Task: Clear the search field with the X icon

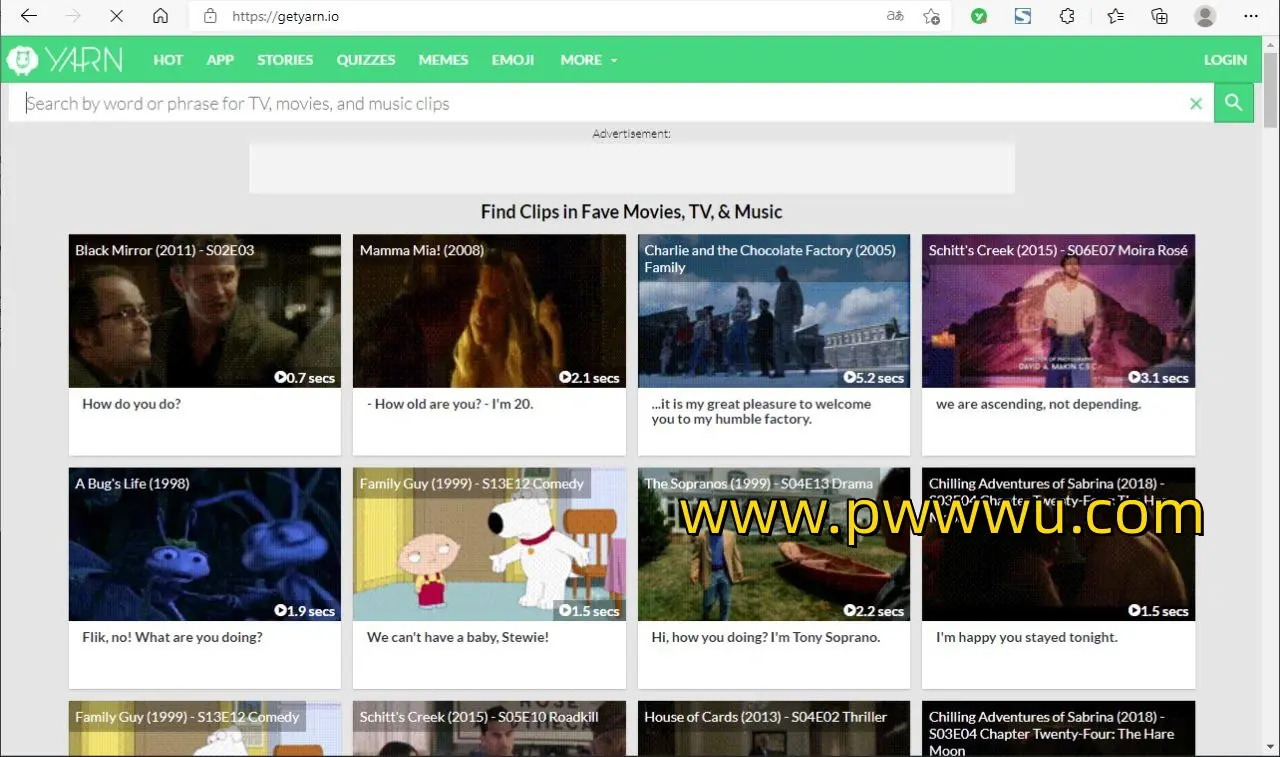Action: (x=1195, y=104)
